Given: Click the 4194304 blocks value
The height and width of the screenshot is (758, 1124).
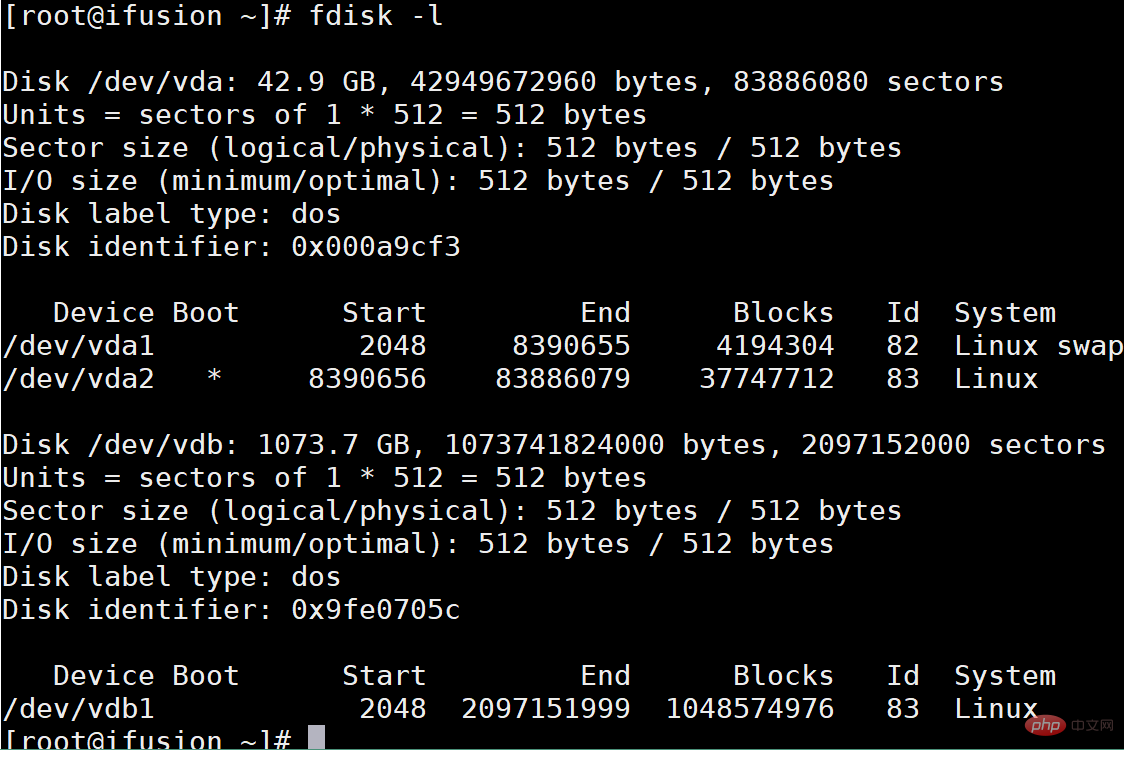Looking at the screenshot, I should pyautogui.click(x=775, y=346).
